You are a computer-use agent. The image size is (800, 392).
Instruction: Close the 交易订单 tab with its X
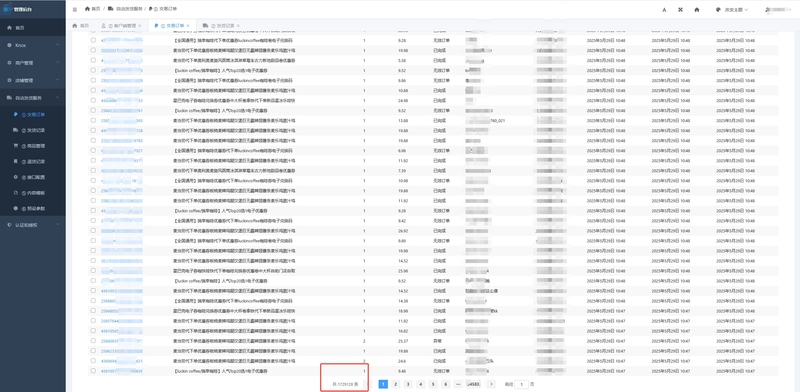pos(188,26)
